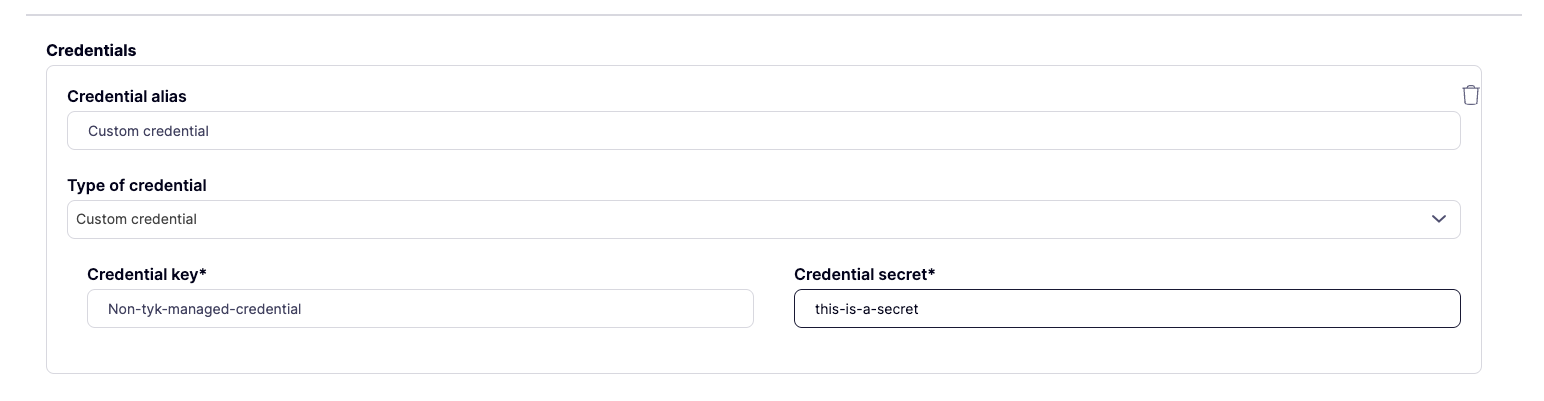Click the "this-is-a-secret" value
The width and height of the screenshot is (1544, 401).
866,309
